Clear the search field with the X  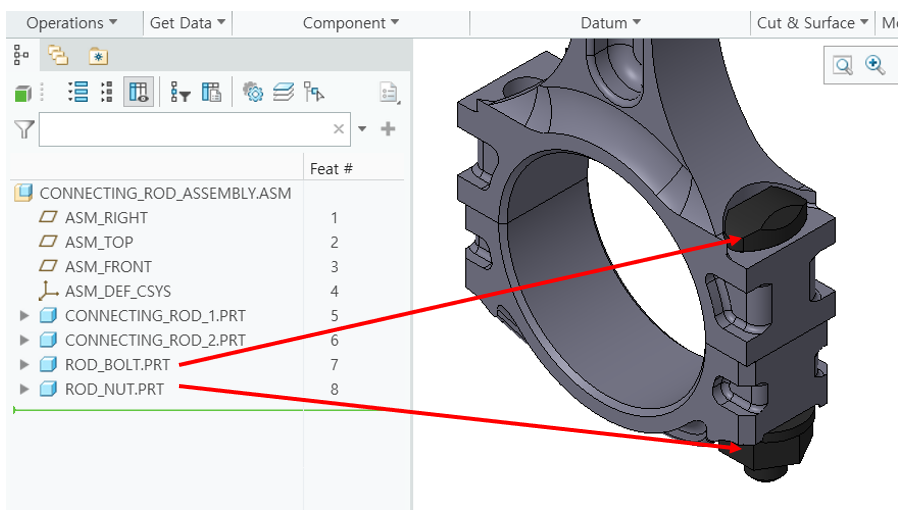click(x=339, y=129)
